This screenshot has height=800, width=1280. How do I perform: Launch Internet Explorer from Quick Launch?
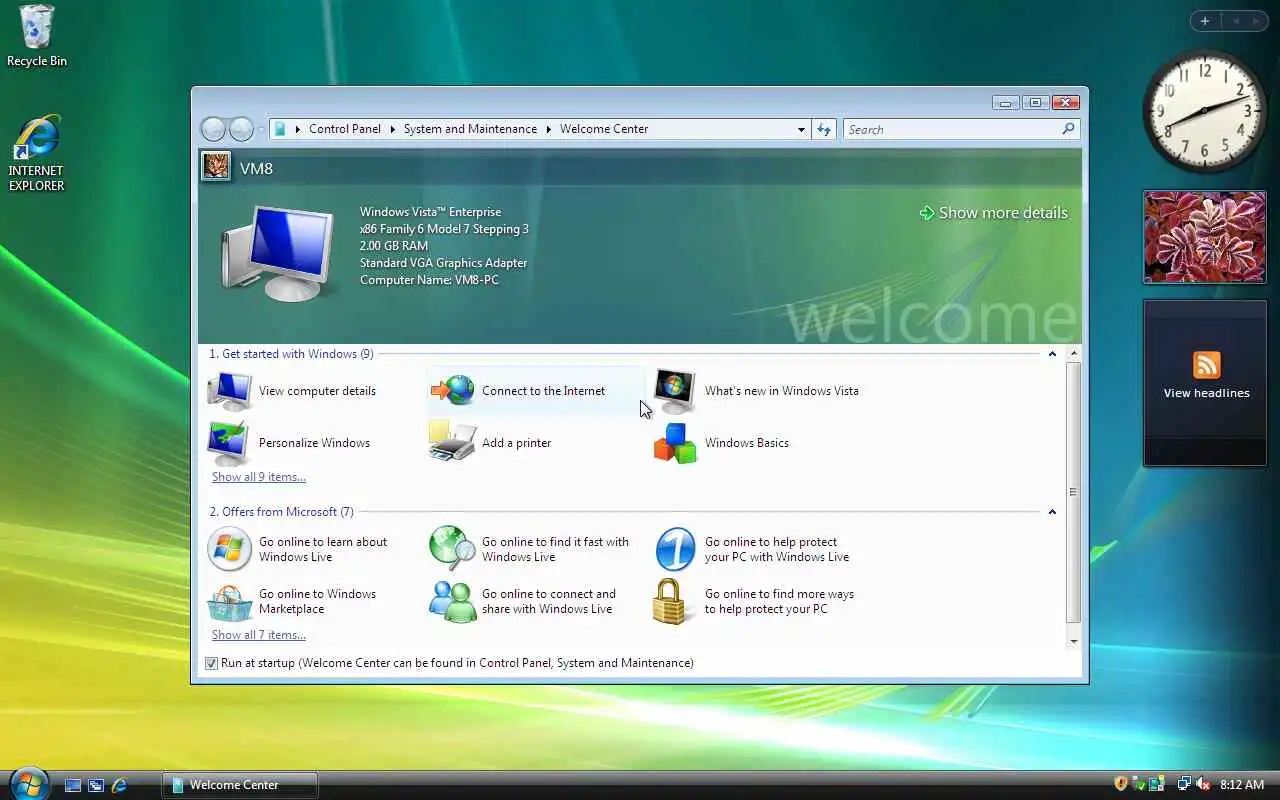119,785
